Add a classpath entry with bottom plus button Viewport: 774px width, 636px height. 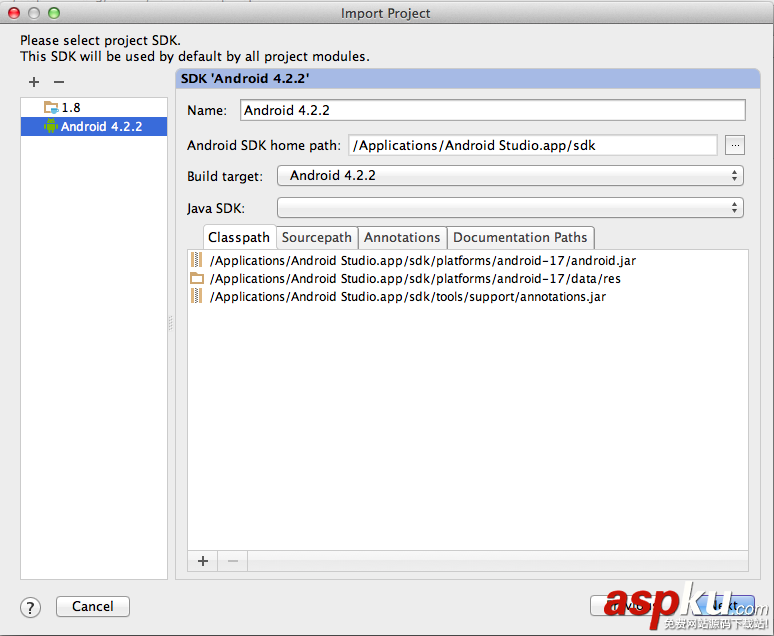(x=203, y=561)
